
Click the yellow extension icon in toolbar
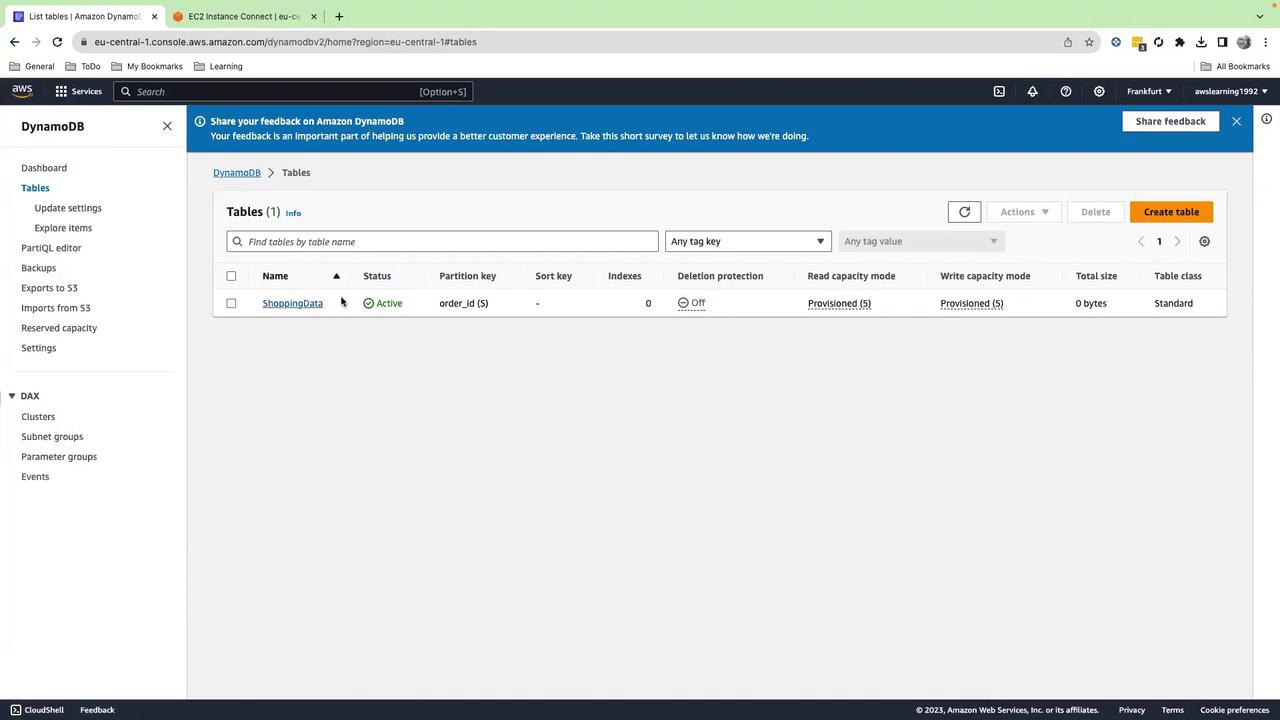click(x=1138, y=42)
